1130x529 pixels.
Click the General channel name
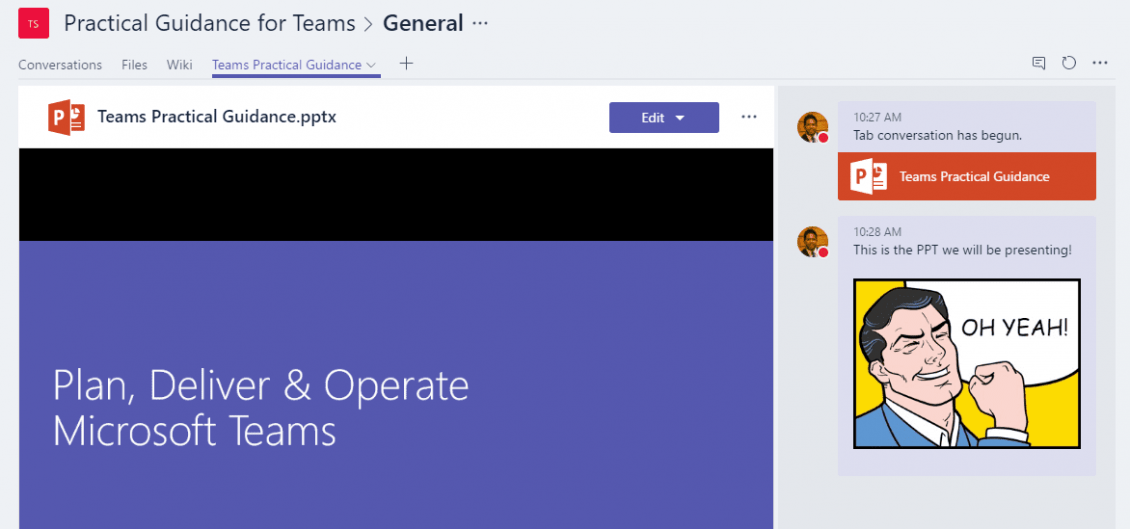click(x=422, y=23)
